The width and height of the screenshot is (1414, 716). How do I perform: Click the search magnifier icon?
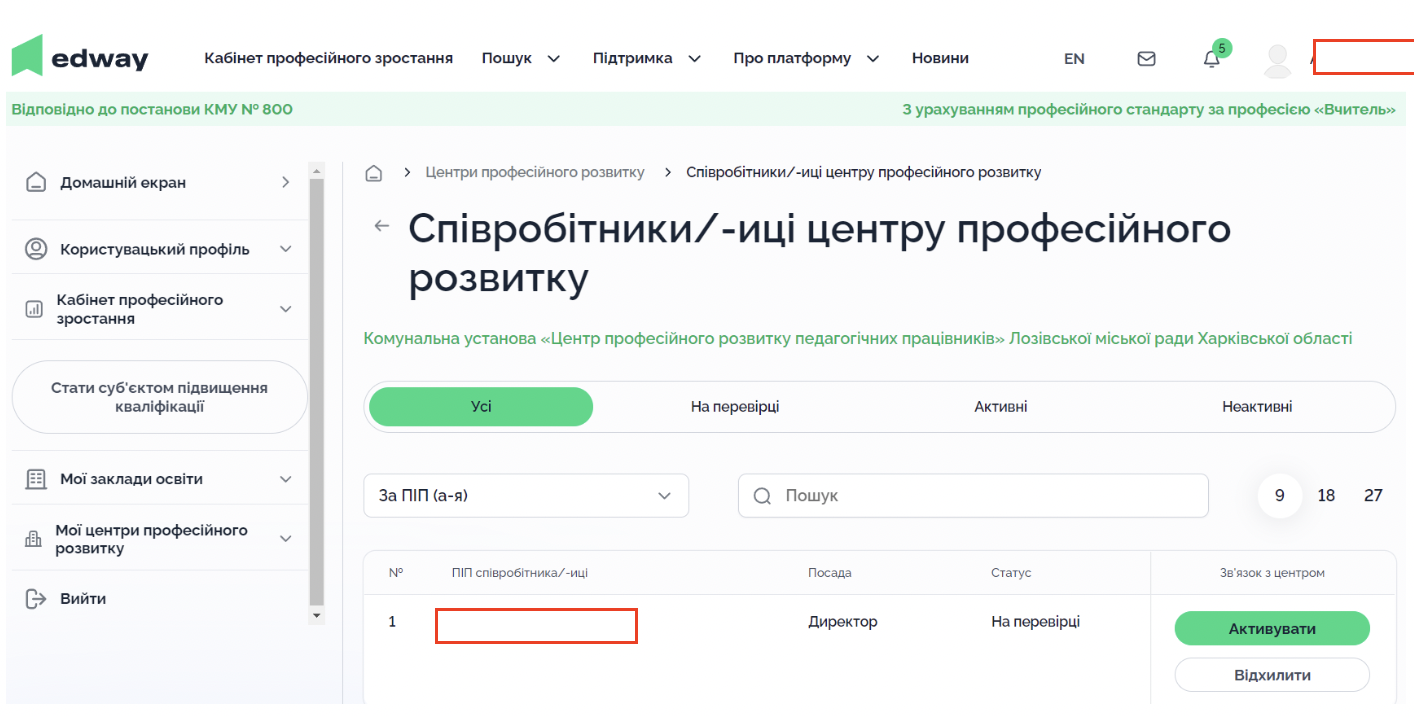click(762, 496)
